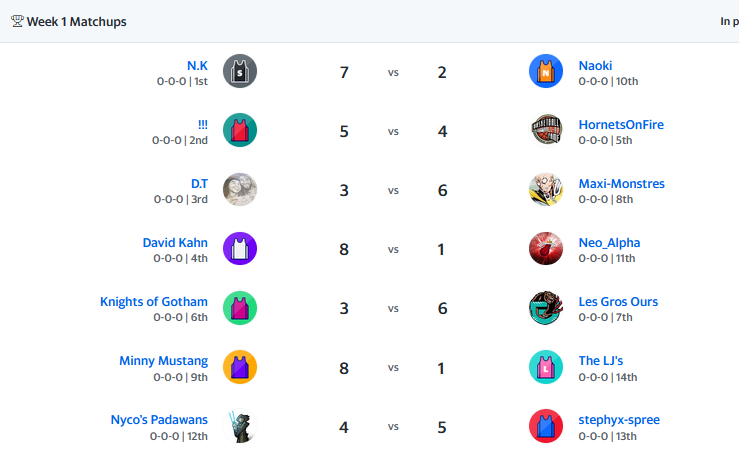Click N.K's gray jersey avatar

(240, 71)
